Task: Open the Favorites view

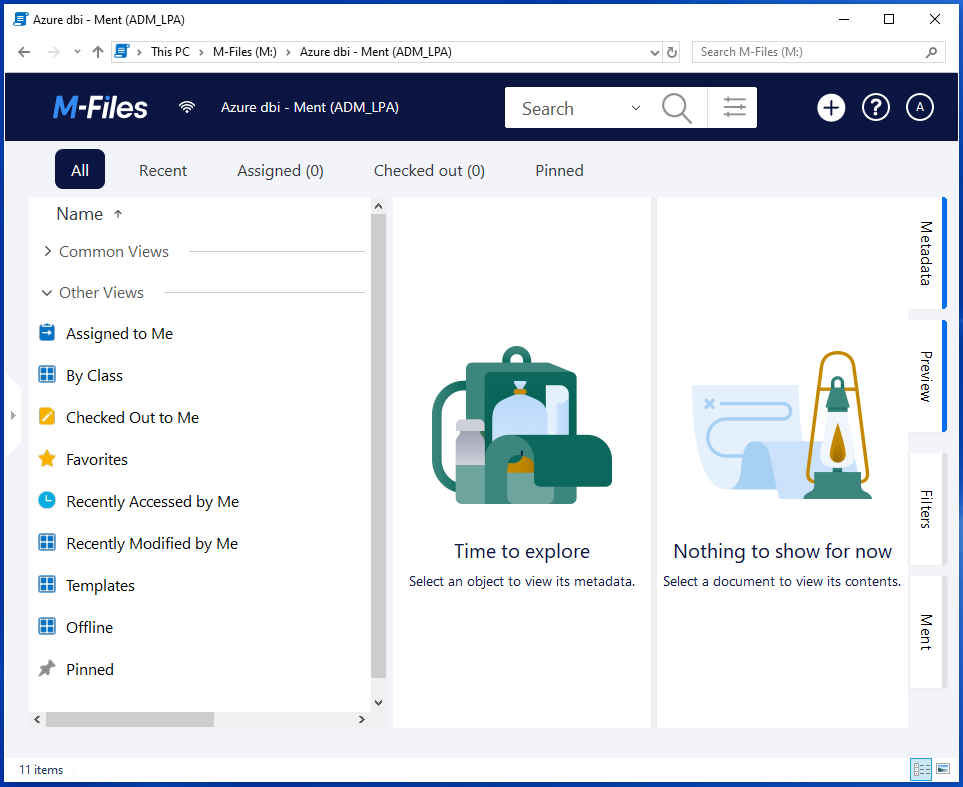Action: pyautogui.click(x=97, y=459)
